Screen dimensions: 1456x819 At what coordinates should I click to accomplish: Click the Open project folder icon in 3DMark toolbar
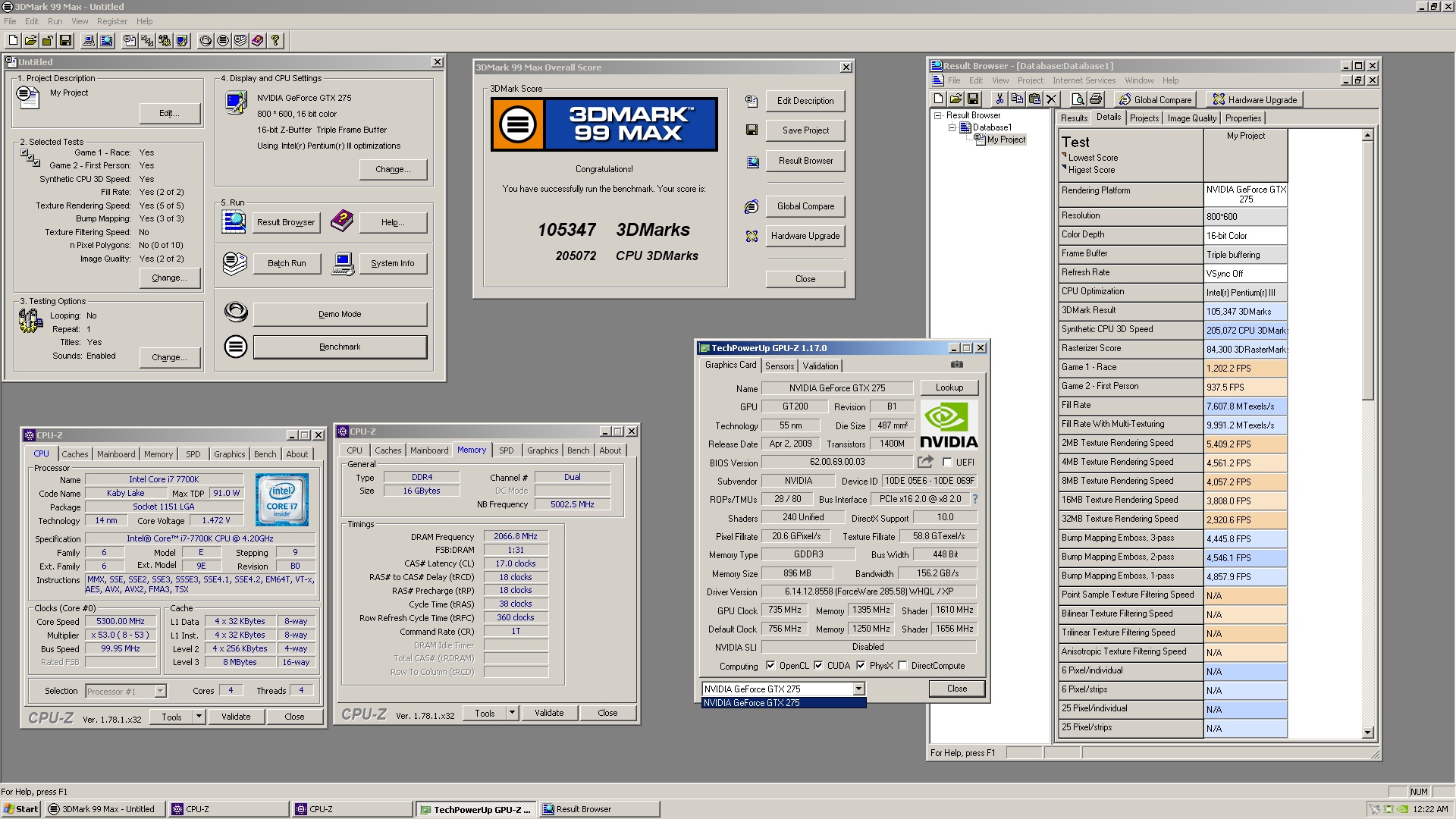[30, 40]
